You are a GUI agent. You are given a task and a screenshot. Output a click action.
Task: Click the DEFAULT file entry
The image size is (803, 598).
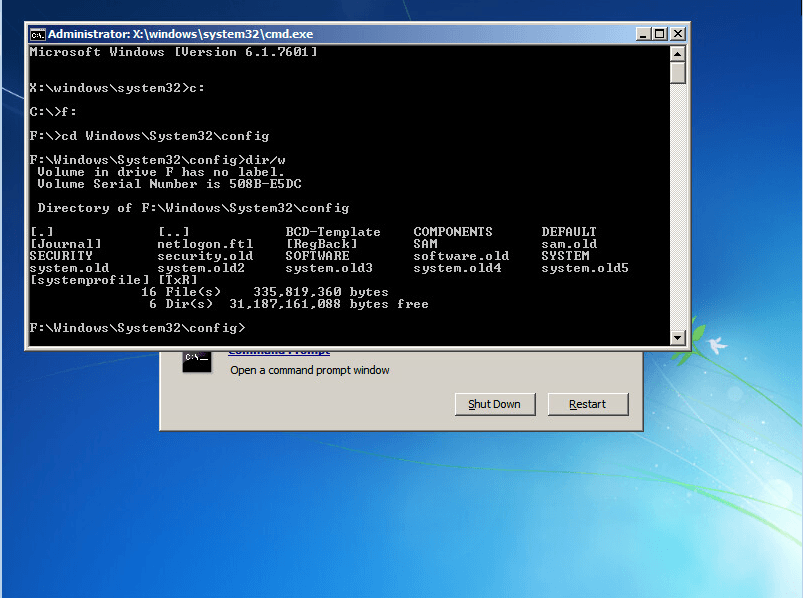click(568, 232)
